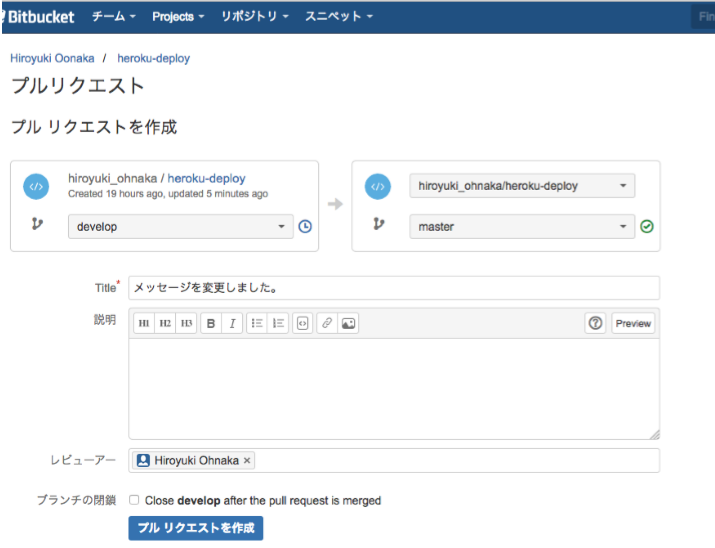Click the description textarea resize handle
This screenshot has width=715, height=548.
[x=654, y=434]
